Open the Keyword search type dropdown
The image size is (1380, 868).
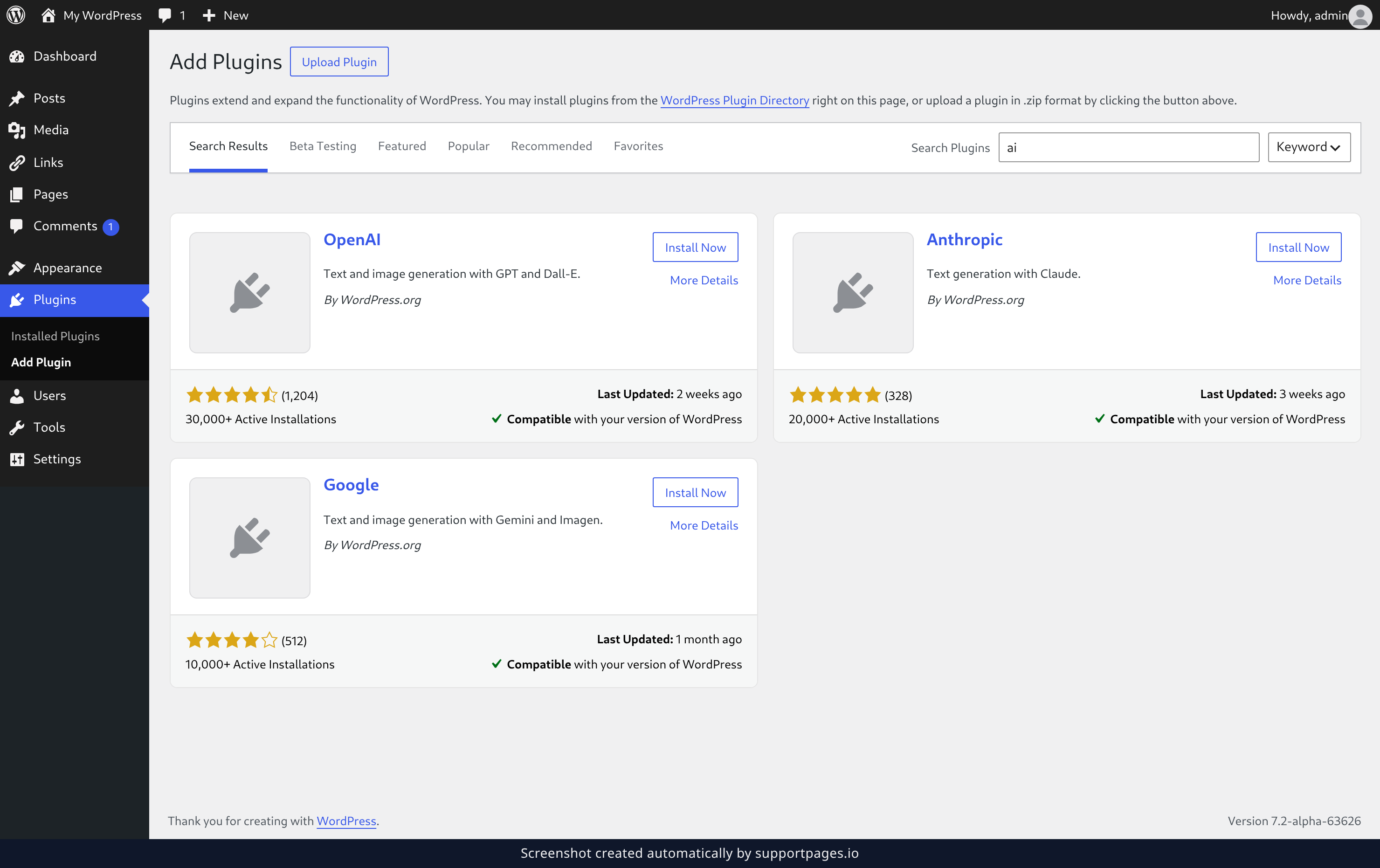pyautogui.click(x=1309, y=147)
